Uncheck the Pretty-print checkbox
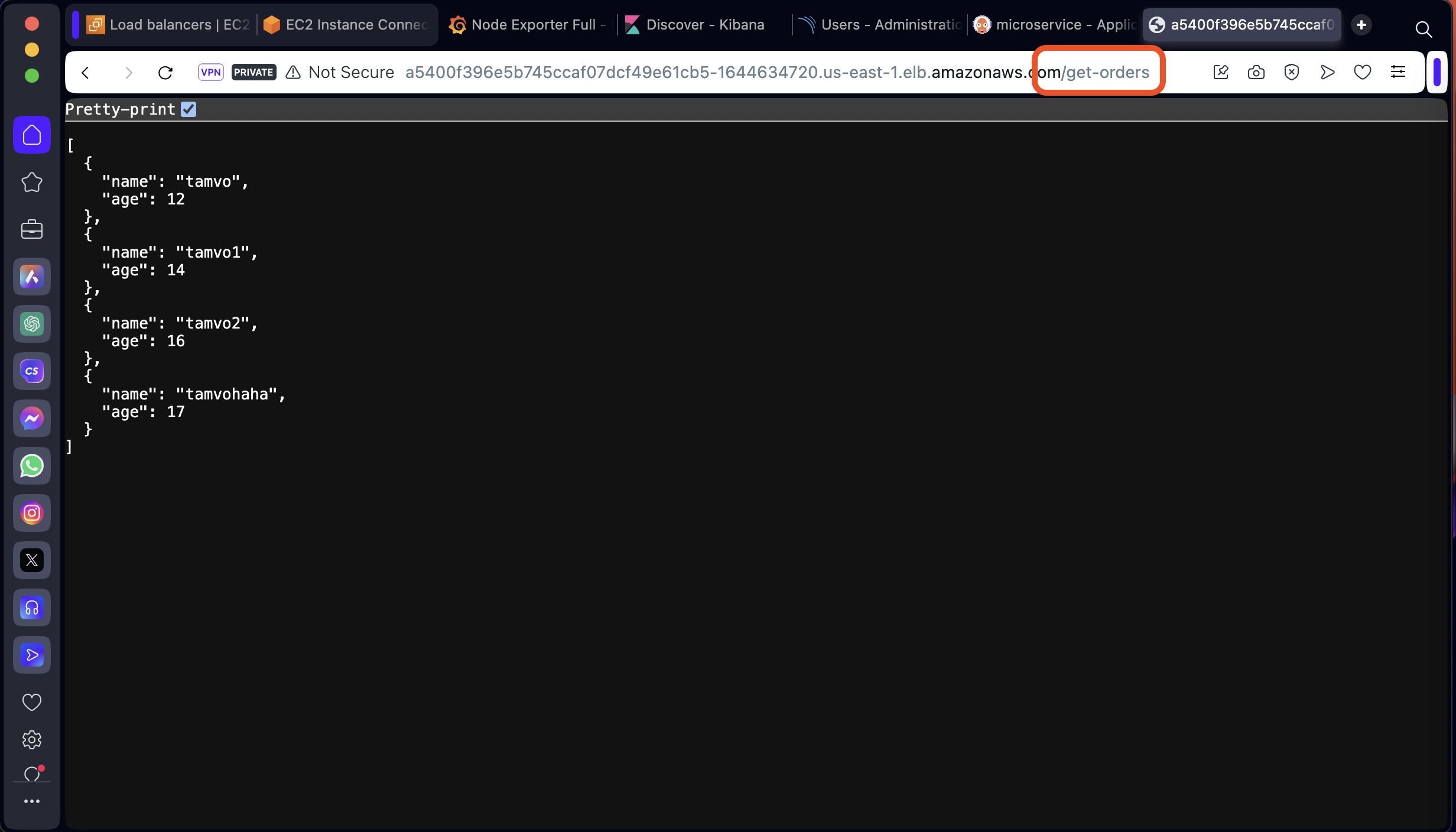1456x832 pixels. click(x=188, y=109)
